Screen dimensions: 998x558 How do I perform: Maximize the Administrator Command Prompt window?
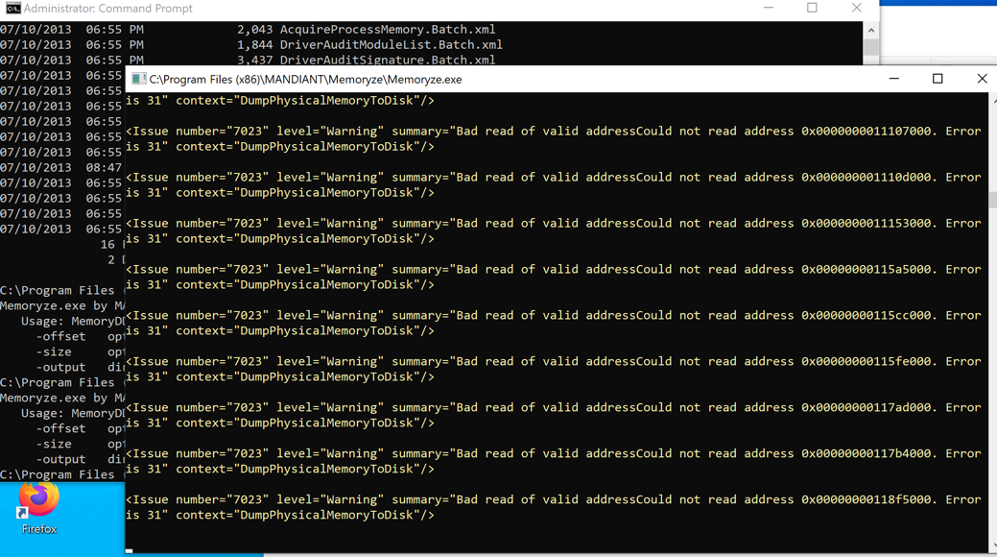click(x=812, y=8)
